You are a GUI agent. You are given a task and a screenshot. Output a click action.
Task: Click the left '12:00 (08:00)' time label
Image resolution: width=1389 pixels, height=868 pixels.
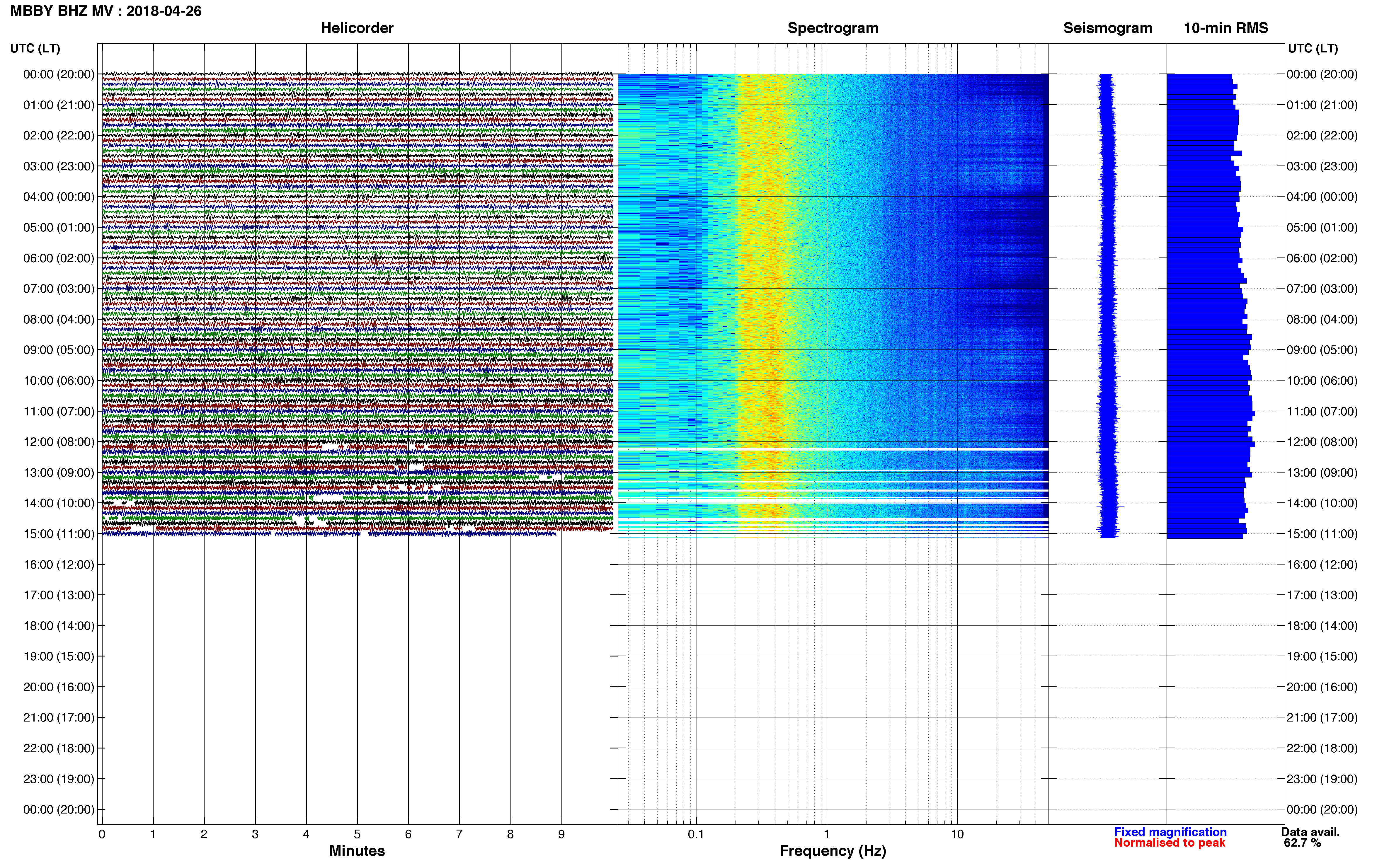pyautogui.click(x=59, y=441)
